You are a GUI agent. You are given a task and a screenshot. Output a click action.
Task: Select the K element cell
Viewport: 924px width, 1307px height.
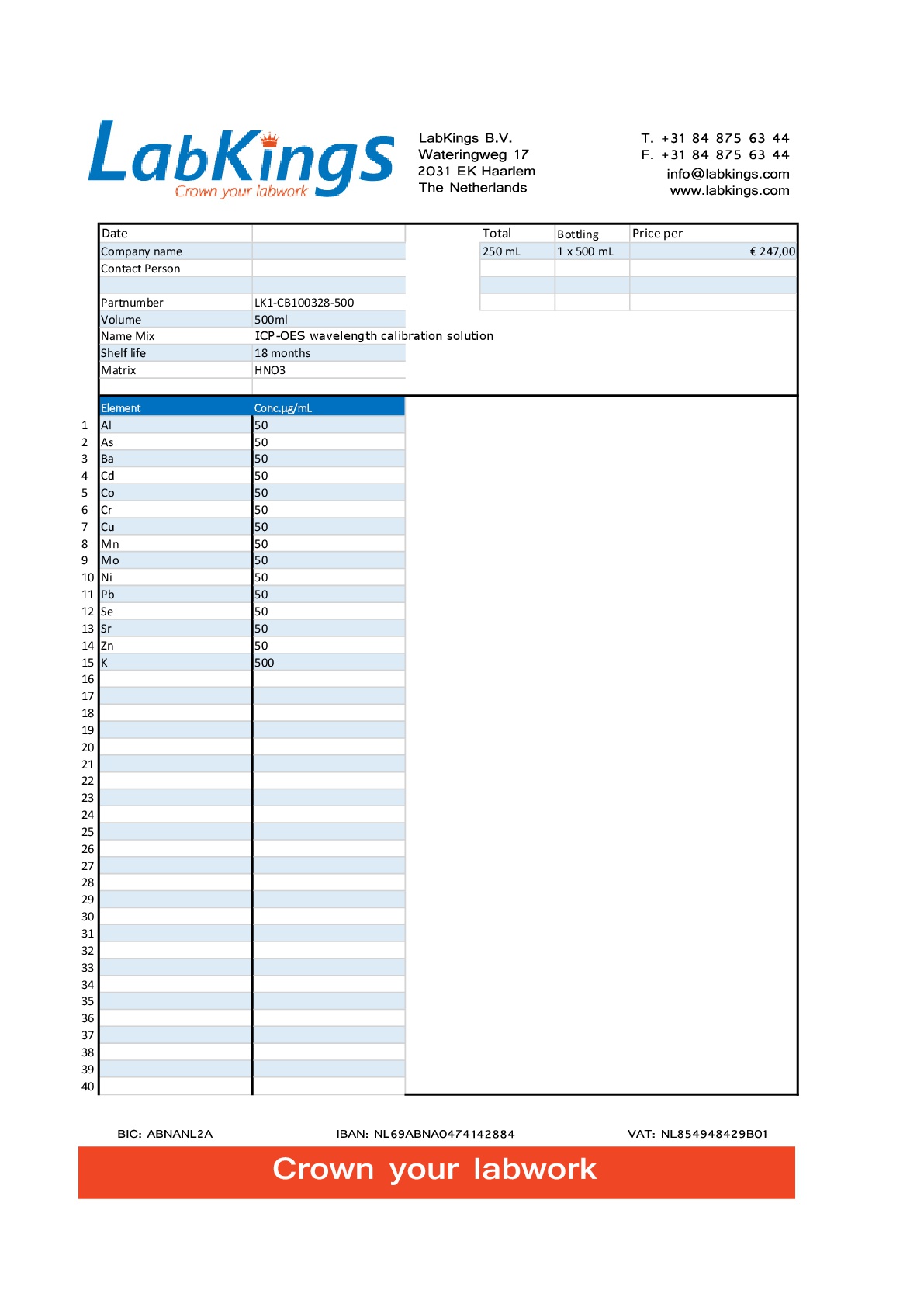click(175, 663)
